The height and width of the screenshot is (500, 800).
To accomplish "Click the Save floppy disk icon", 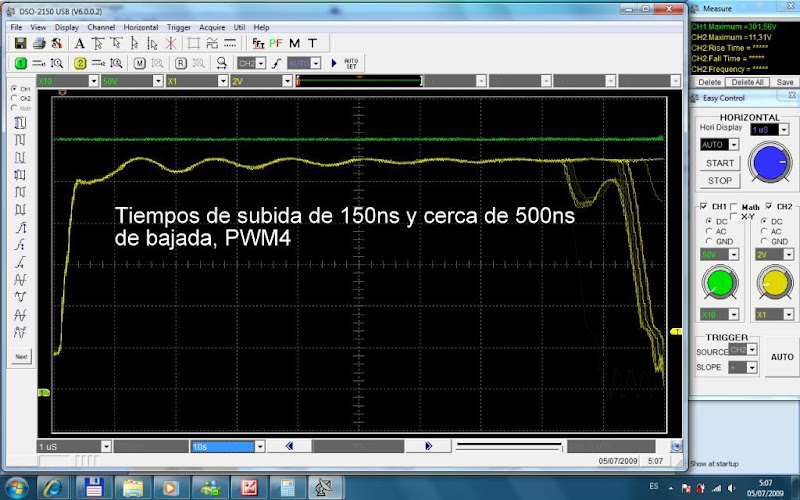I will (20, 43).
